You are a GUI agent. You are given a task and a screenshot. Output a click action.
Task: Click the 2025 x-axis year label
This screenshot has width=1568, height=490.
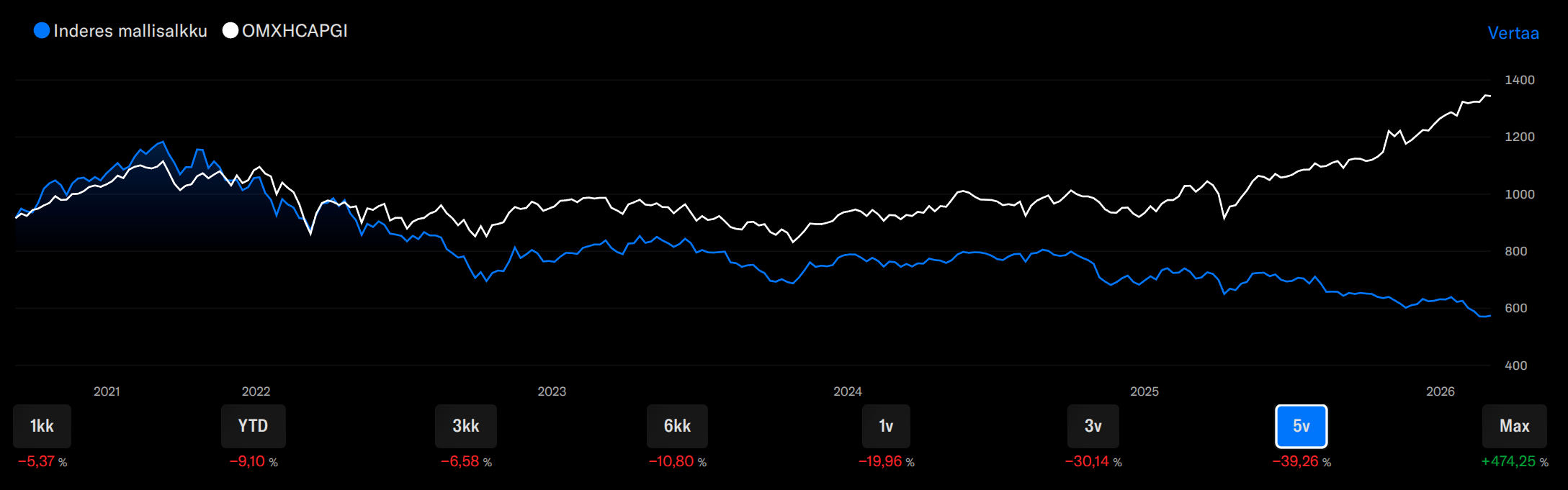[x=1144, y=391]
